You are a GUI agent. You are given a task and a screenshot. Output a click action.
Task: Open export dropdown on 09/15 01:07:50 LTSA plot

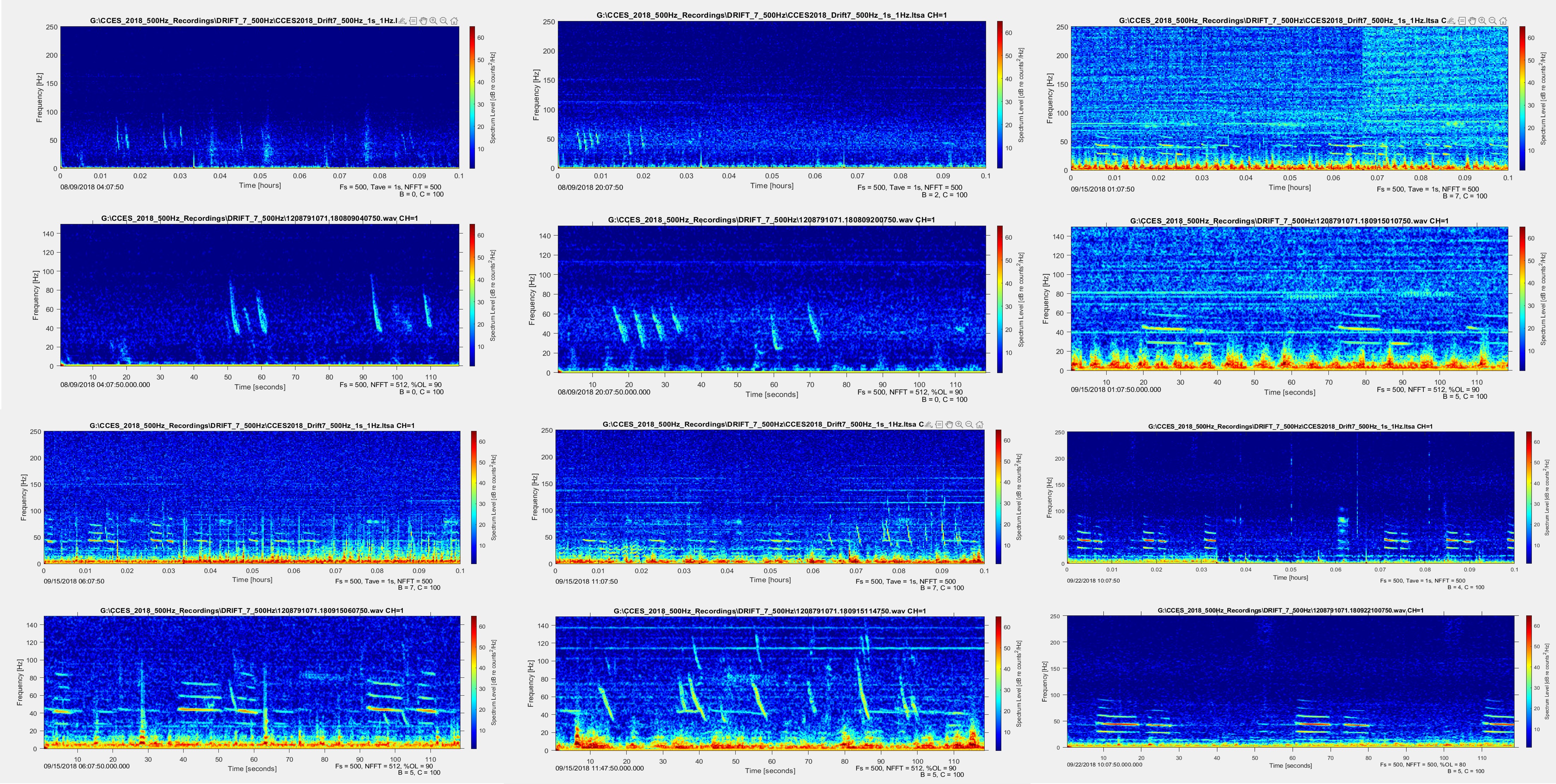point(1451,20)
